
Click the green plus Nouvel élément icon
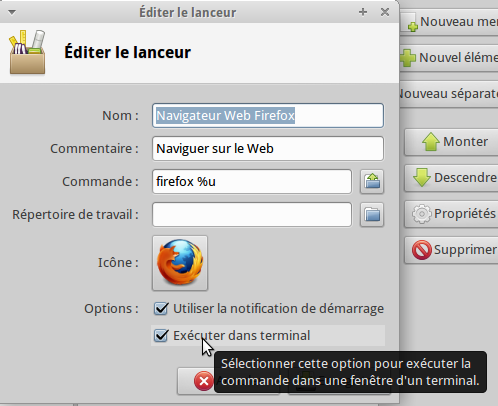[407, 58]
